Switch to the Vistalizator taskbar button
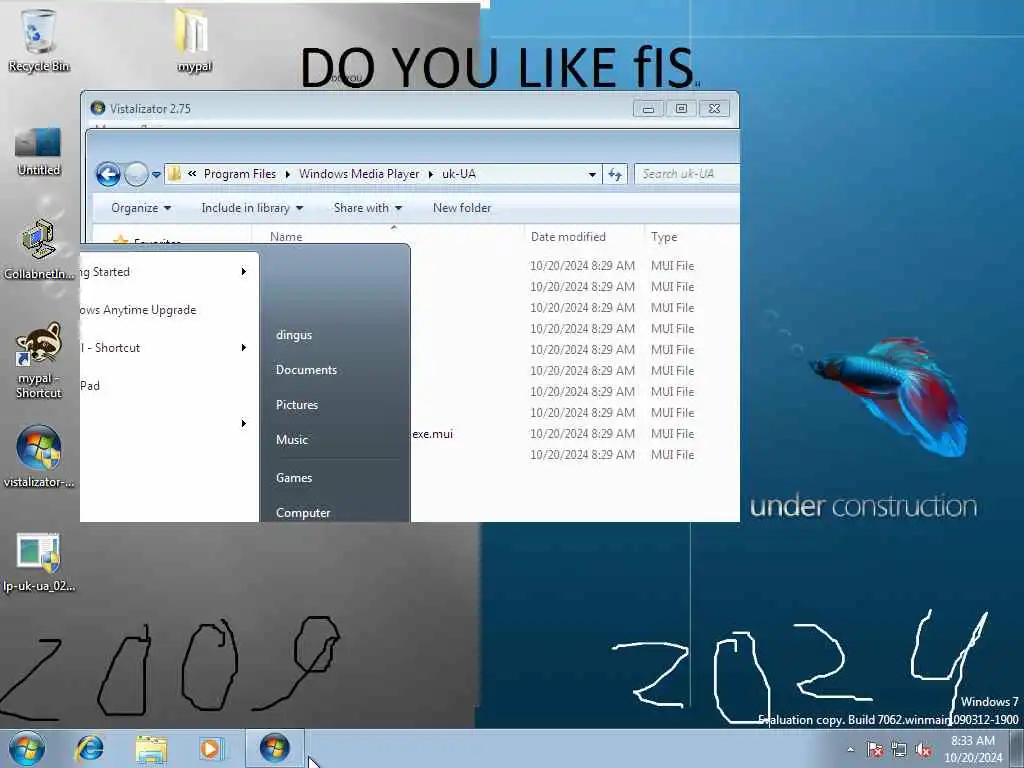Image resolution: width=1024 pixels, height=768 pixels. pyautogui.click(x=275, y=748)
